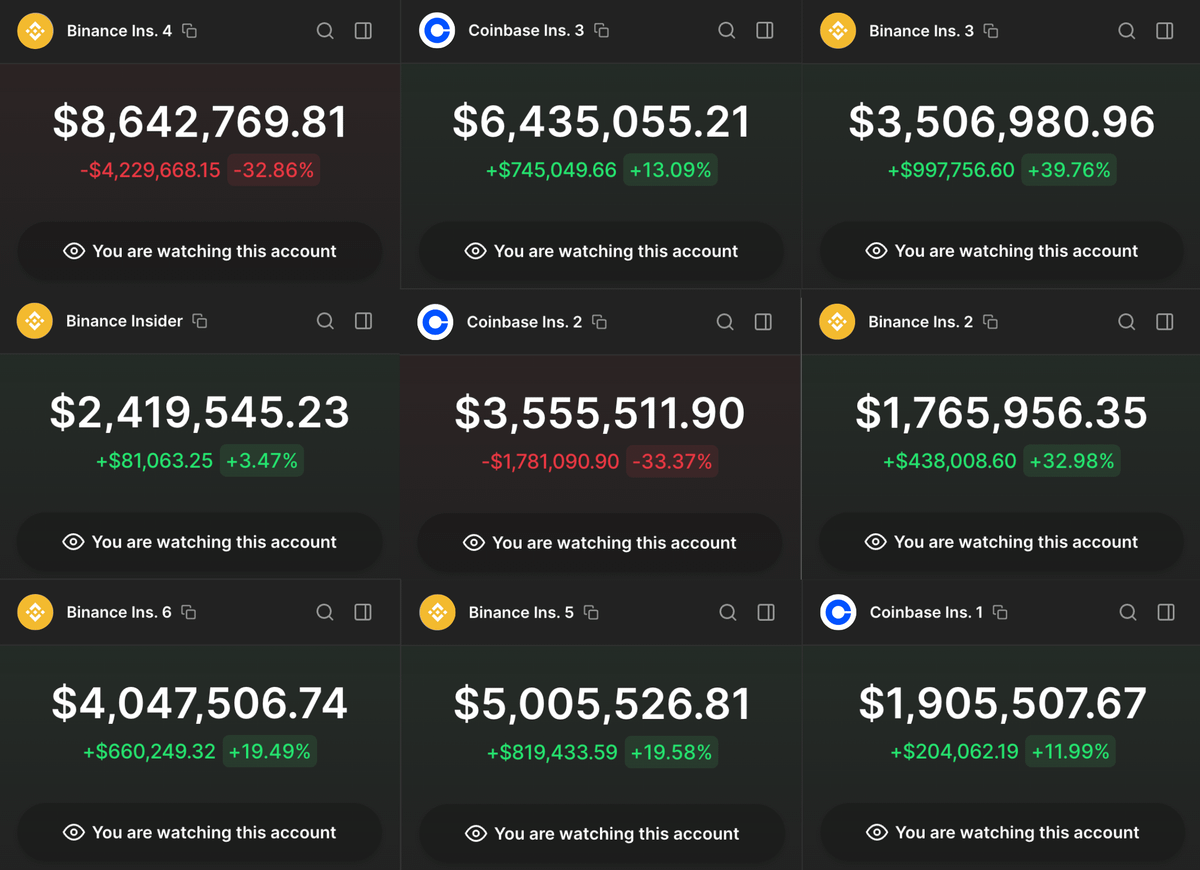Copy address of Binance Ins. 6 account

[x=189, y=612]
